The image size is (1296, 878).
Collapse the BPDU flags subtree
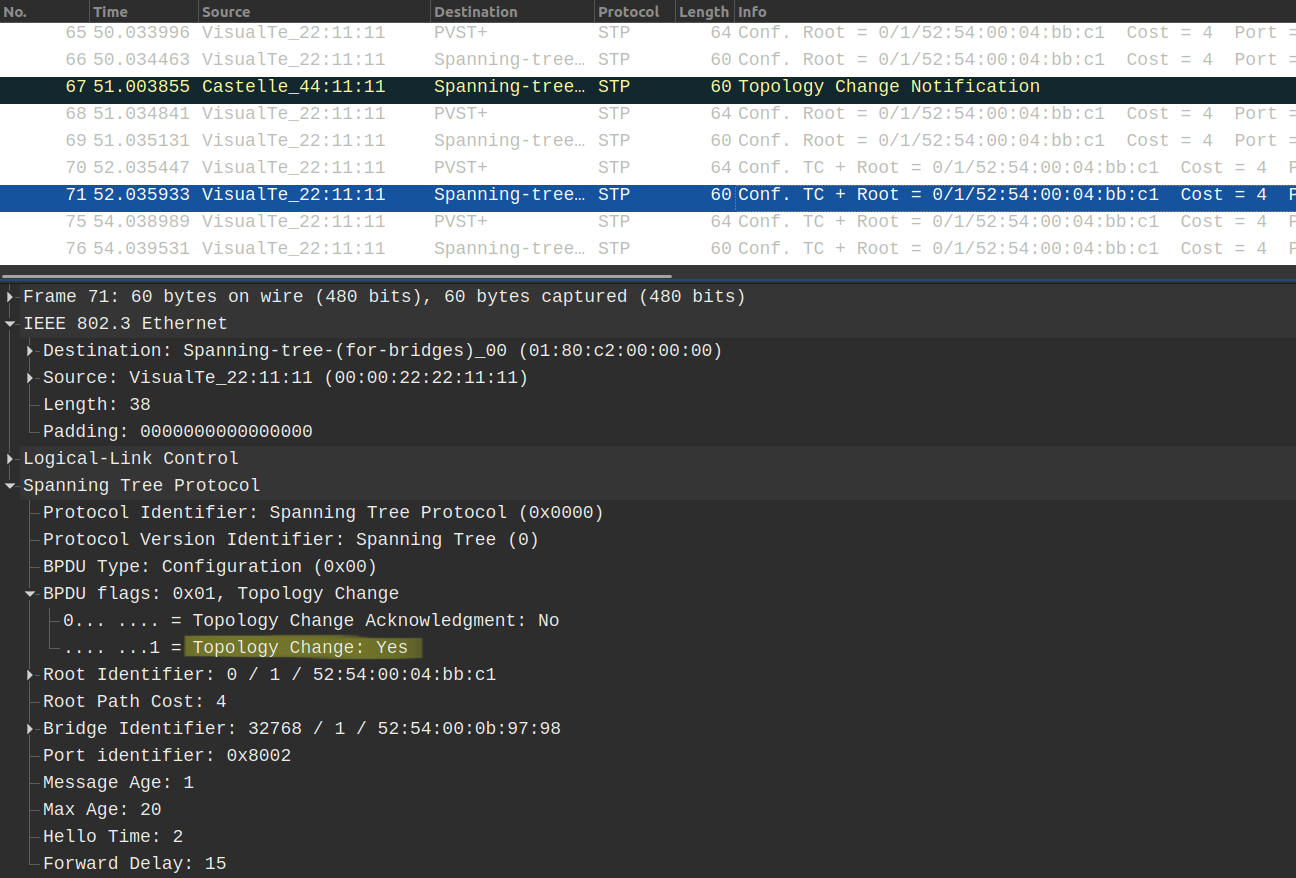28,593
